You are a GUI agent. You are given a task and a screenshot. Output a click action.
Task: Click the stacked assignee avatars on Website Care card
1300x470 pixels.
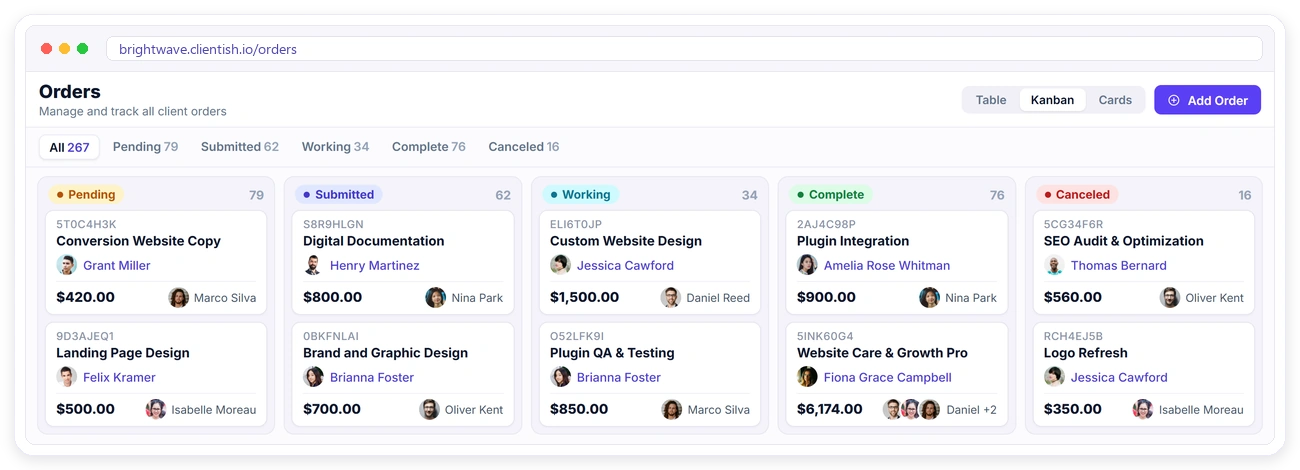coord(911,409)
